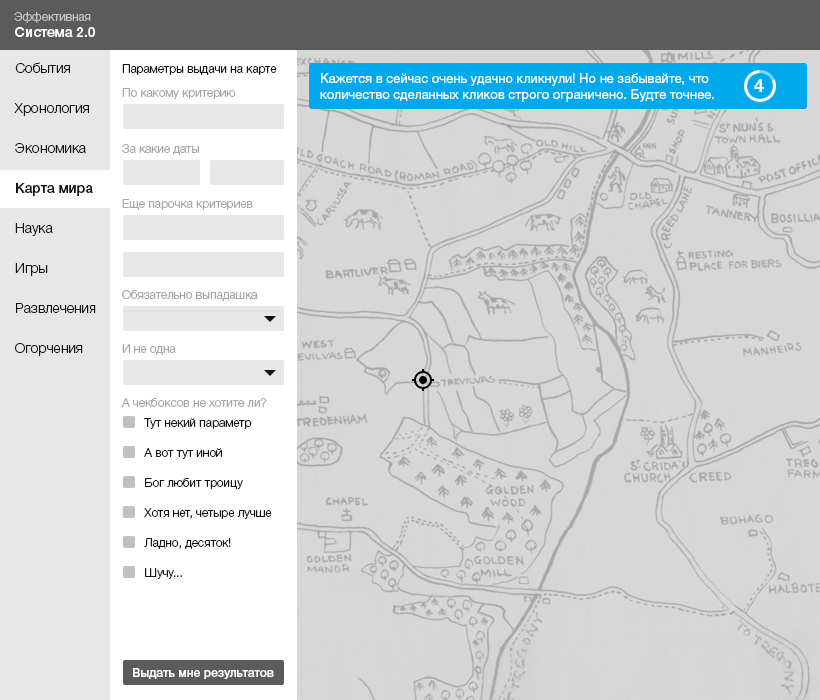Click GOLDEN WOOD label on map
Viewport: 820px width, 700px height.
point(509,496)
